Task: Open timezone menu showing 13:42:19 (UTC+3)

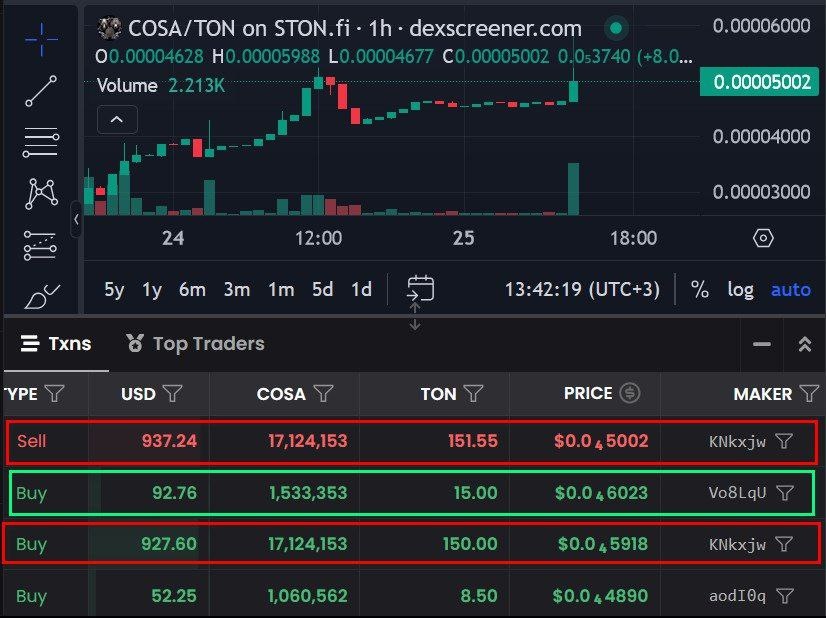Action: pos(582,289)
